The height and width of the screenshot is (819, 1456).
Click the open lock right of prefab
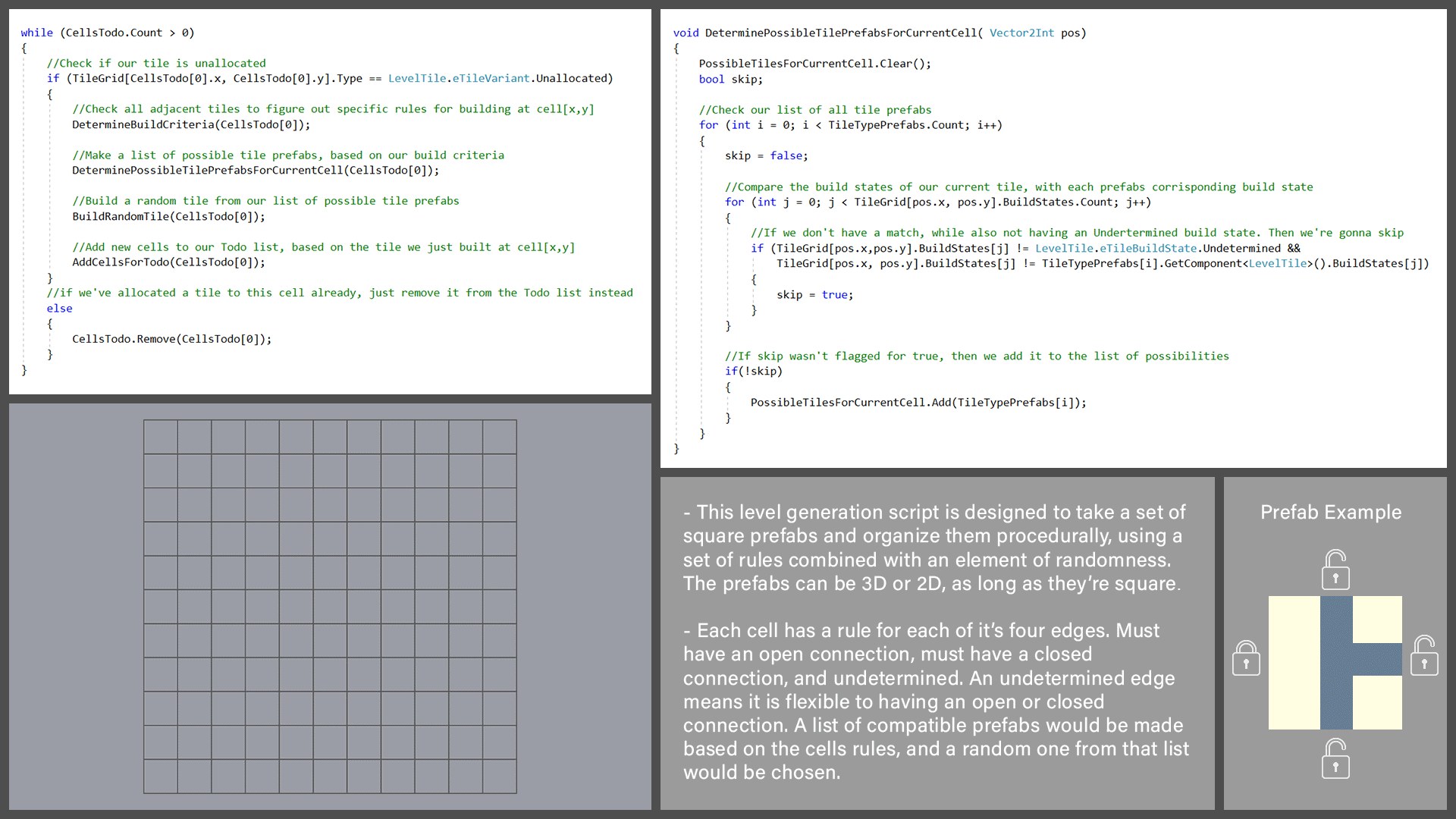click(x=1424, y=656)
